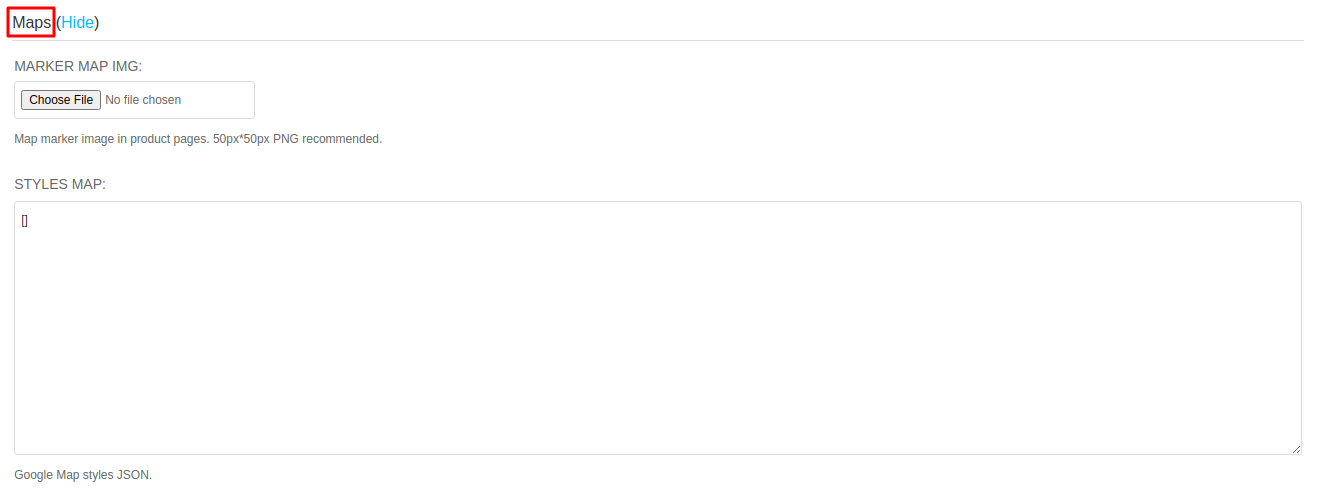Screen dimensions: 1326x498
Task: Click the Choose File button
Action: (x=61, y=100)
